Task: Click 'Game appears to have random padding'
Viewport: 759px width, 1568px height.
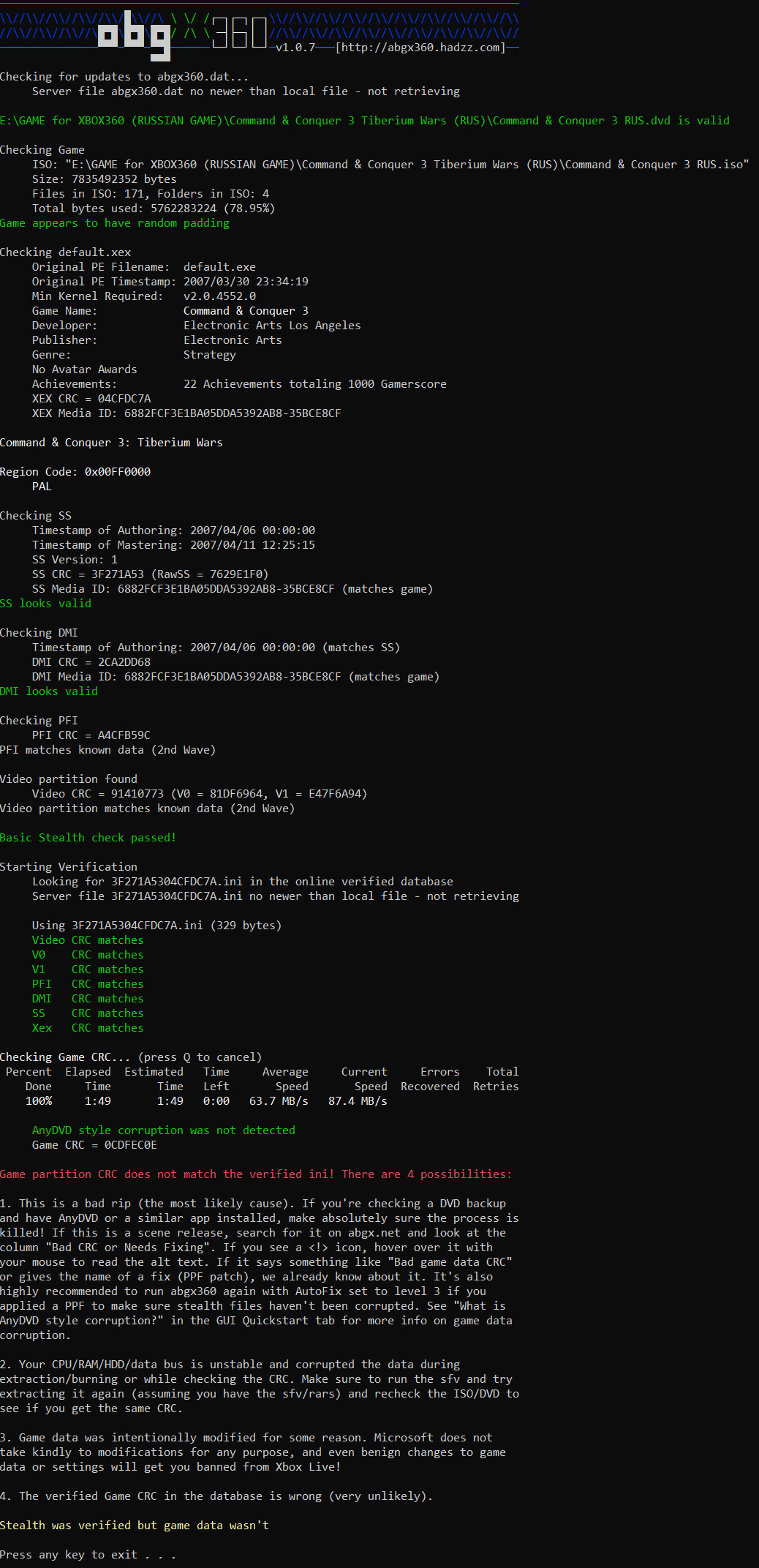Action: tap(115, 223)
